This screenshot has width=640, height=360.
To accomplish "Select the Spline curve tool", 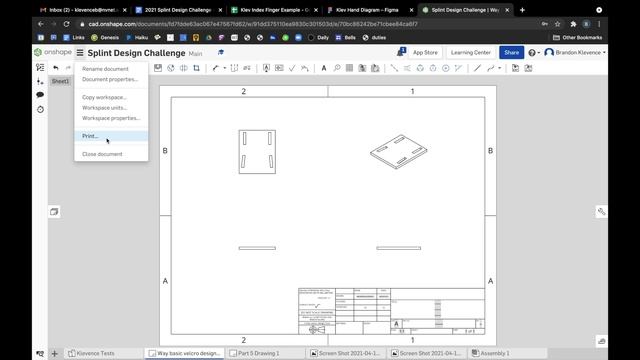I will [491, 68].
